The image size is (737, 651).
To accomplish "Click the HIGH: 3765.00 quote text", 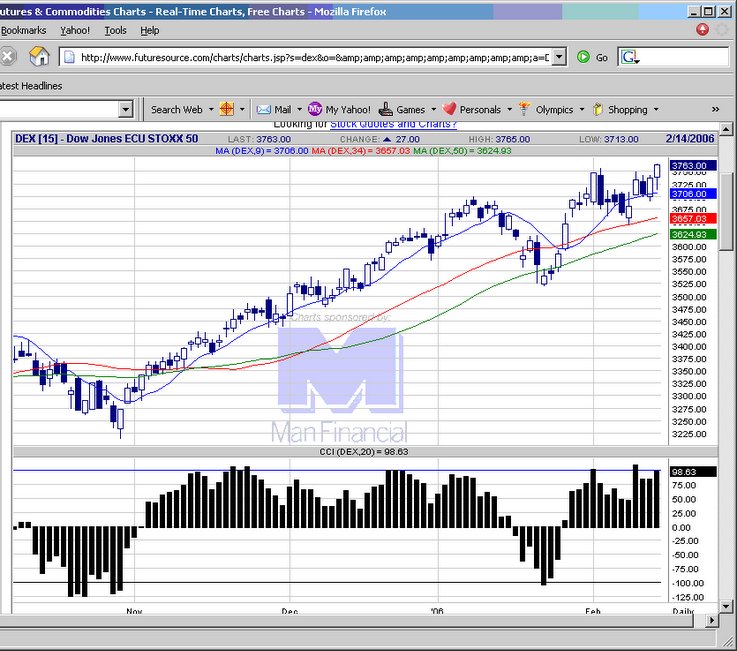I will [x=499, y=139].
